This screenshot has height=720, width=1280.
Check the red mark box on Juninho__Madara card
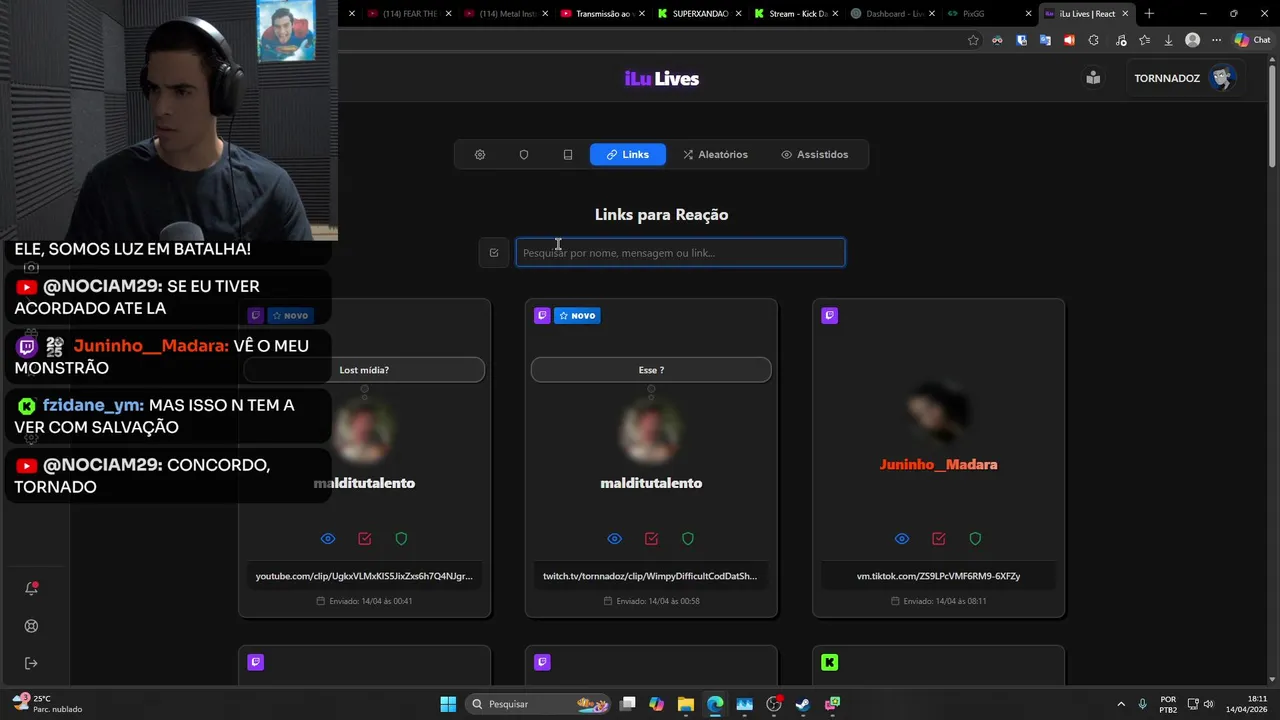pyautogui.click(x=939, y=539)
